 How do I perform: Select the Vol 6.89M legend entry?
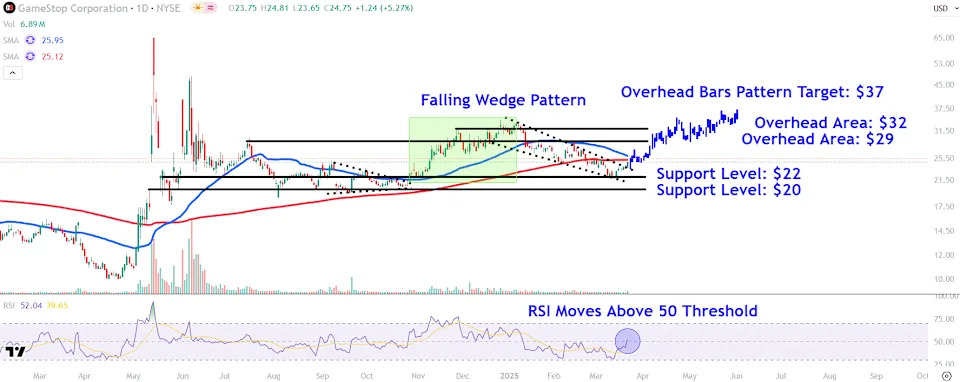point(25,24)
